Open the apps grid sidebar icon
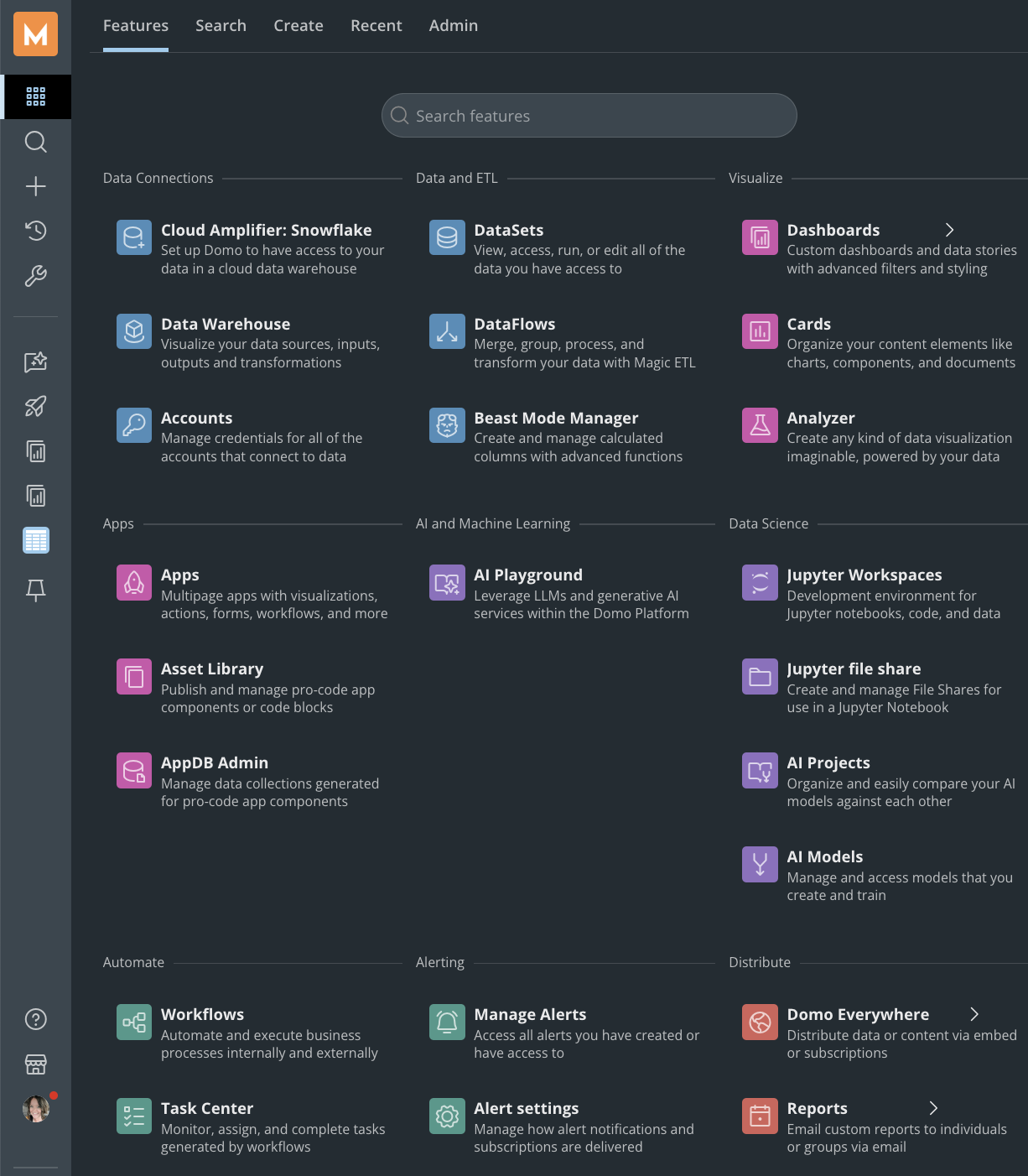 (x=35, y=96)
